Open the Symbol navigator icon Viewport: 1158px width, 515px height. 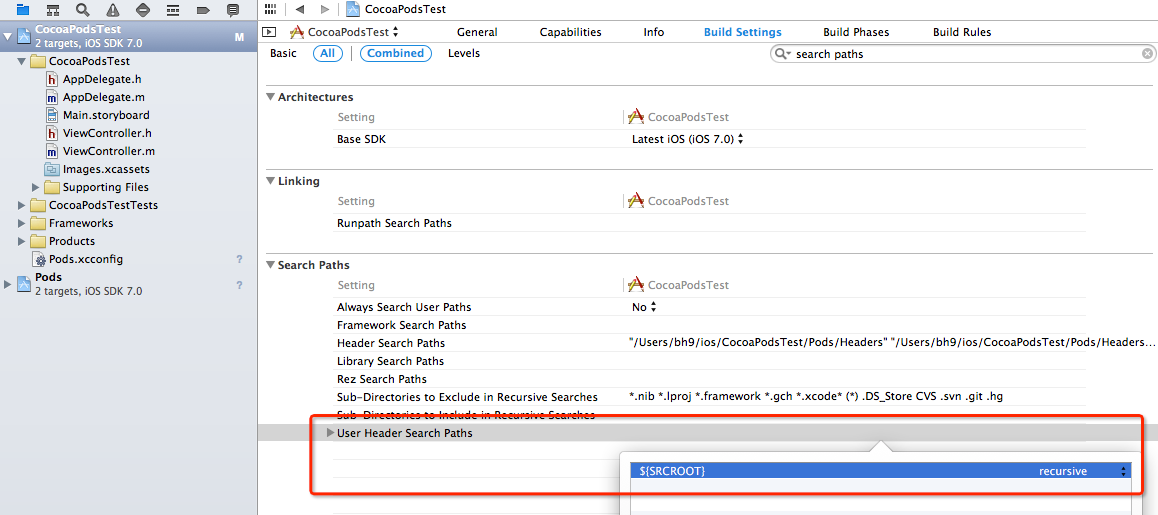(53, 10)
